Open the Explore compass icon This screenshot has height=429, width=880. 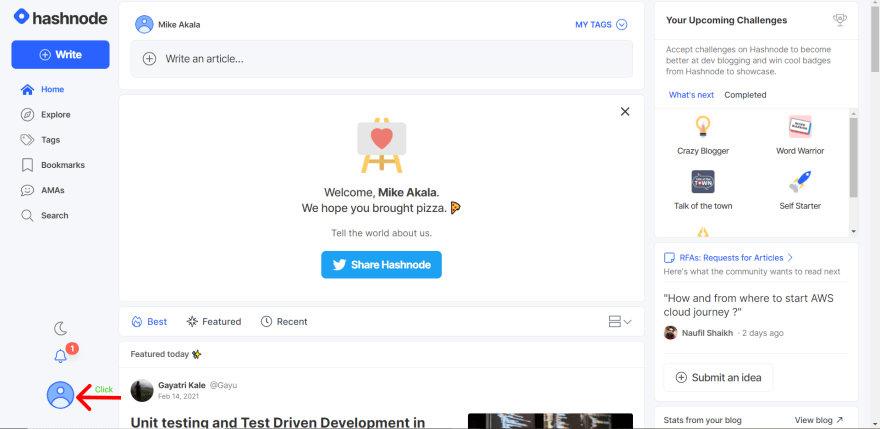click(27, 115)
